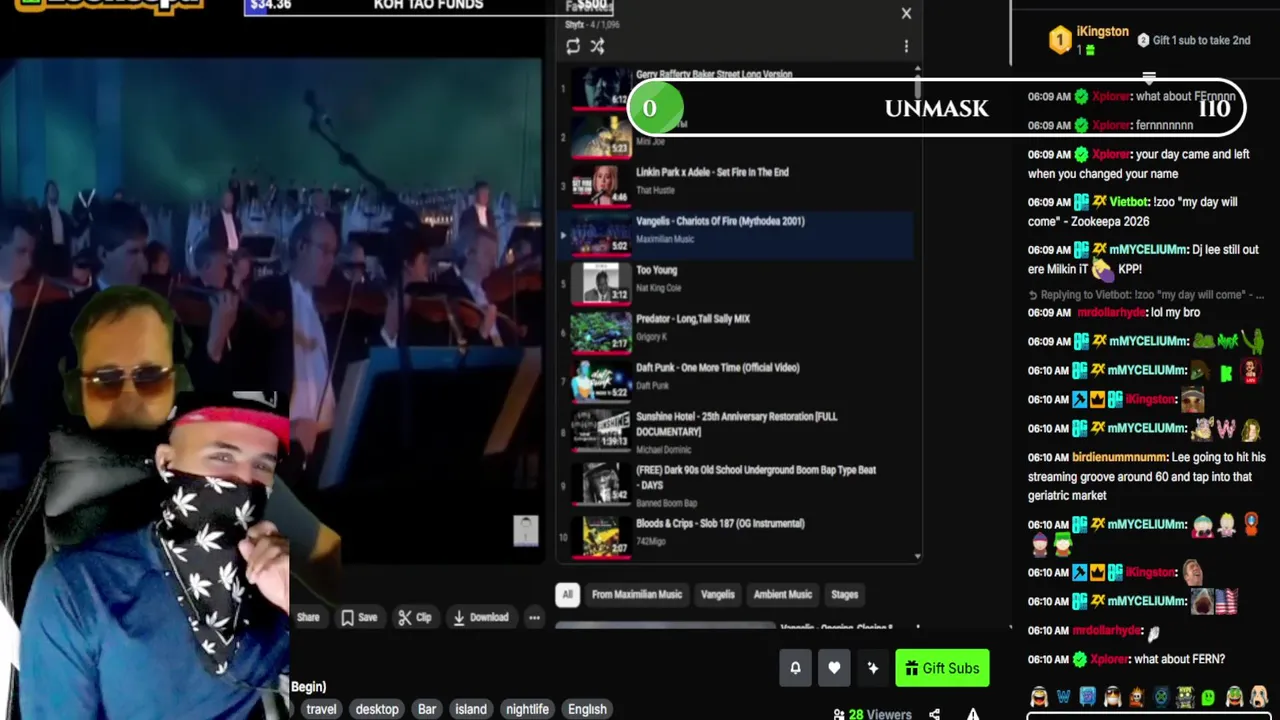
Task: Select the Stages filter chip
Action: [x=844, y=594]
